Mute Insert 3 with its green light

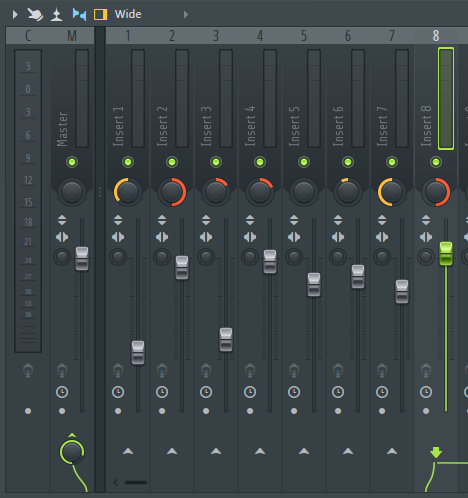coord(216,162)
